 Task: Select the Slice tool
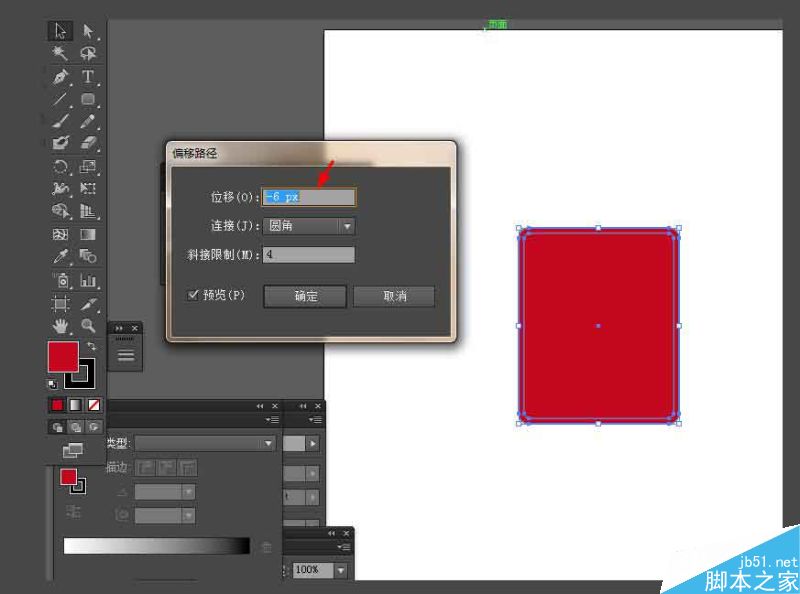[x=88, y=304]
